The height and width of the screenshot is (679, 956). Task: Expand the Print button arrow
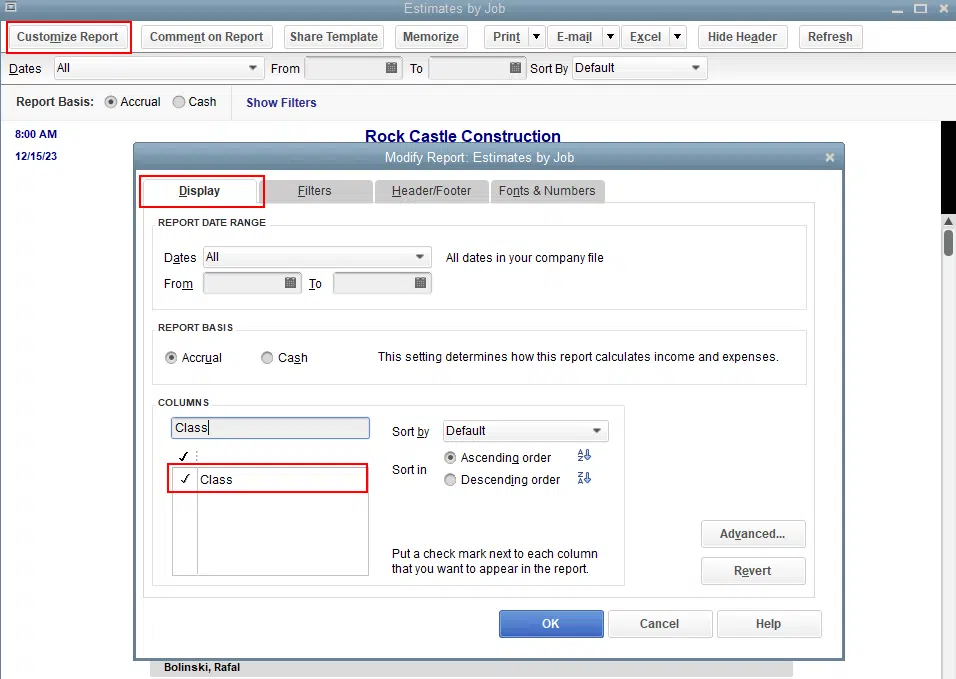point(537,37)
